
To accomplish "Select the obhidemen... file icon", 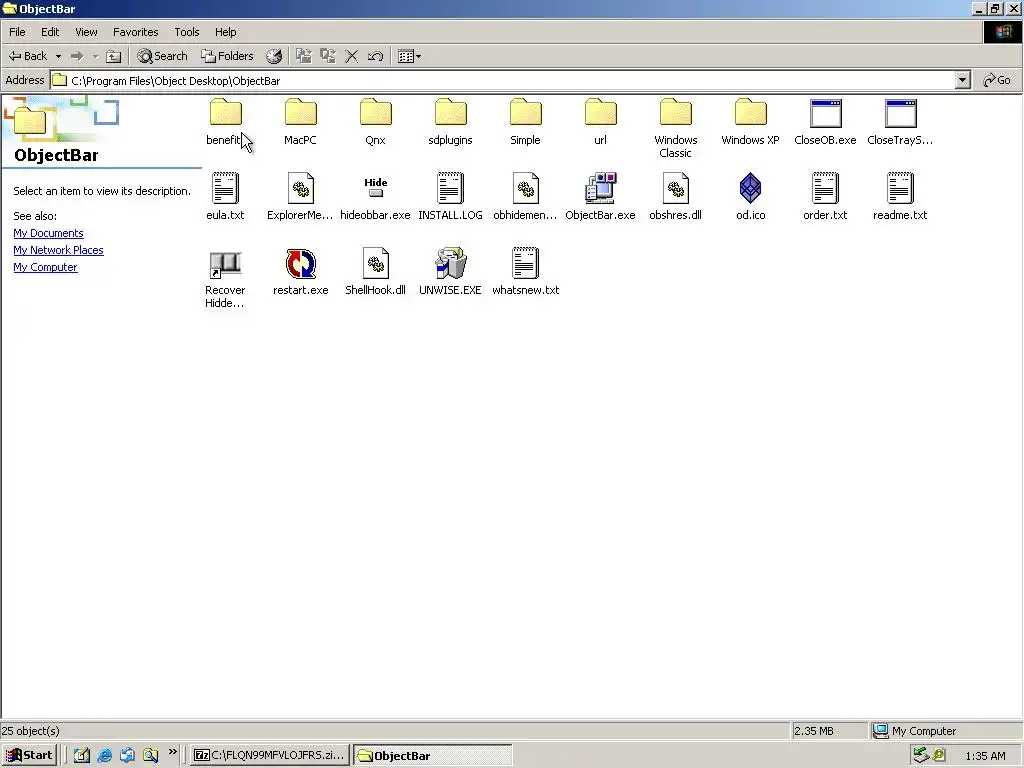I will pos(526,188).
